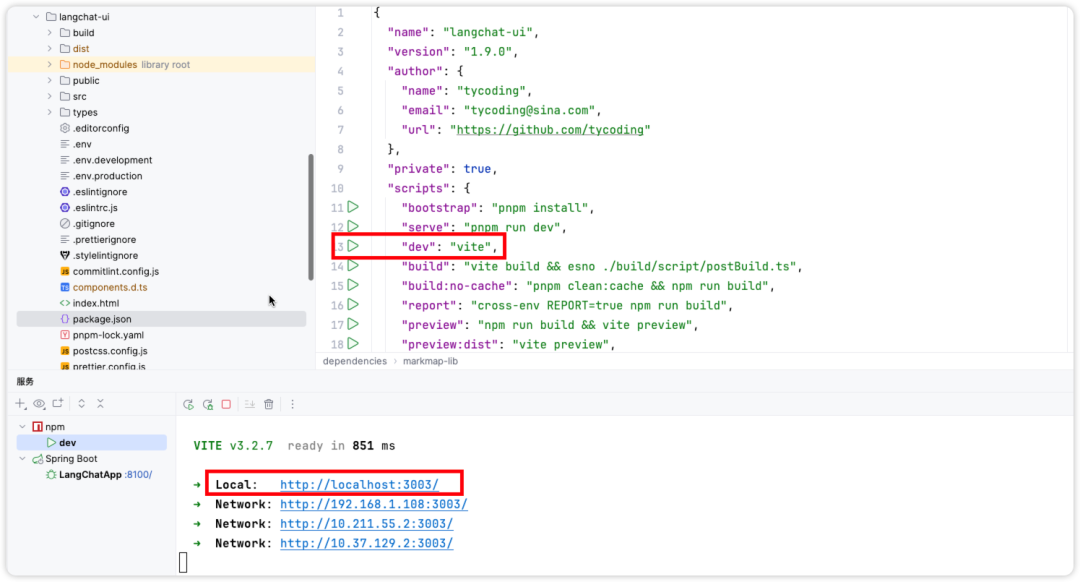The image size is (1080, 582).
Task: Open the 192.168.1.108:3003 network link
Action: (x=373, y=504)
